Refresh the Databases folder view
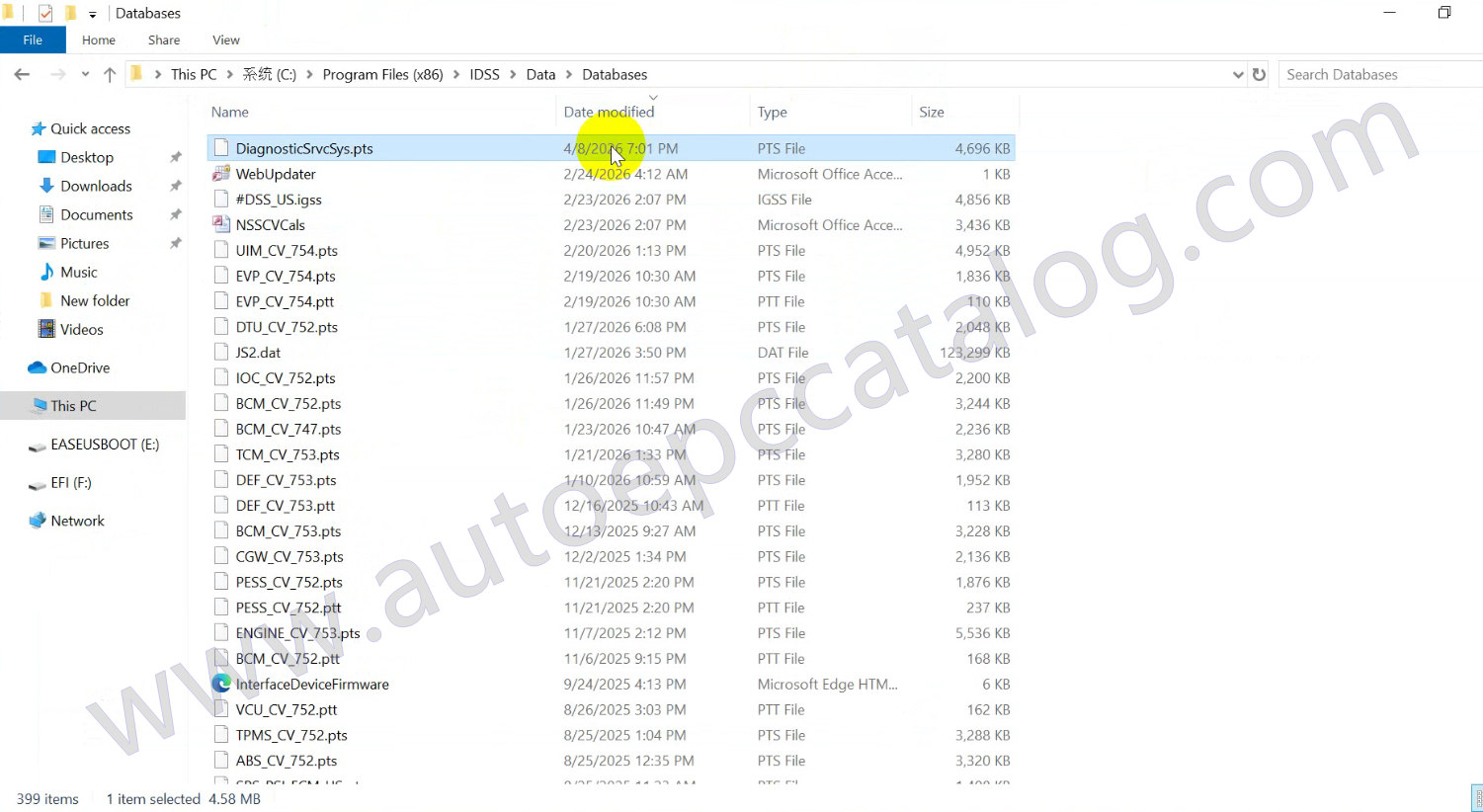 pos(1259,74)
